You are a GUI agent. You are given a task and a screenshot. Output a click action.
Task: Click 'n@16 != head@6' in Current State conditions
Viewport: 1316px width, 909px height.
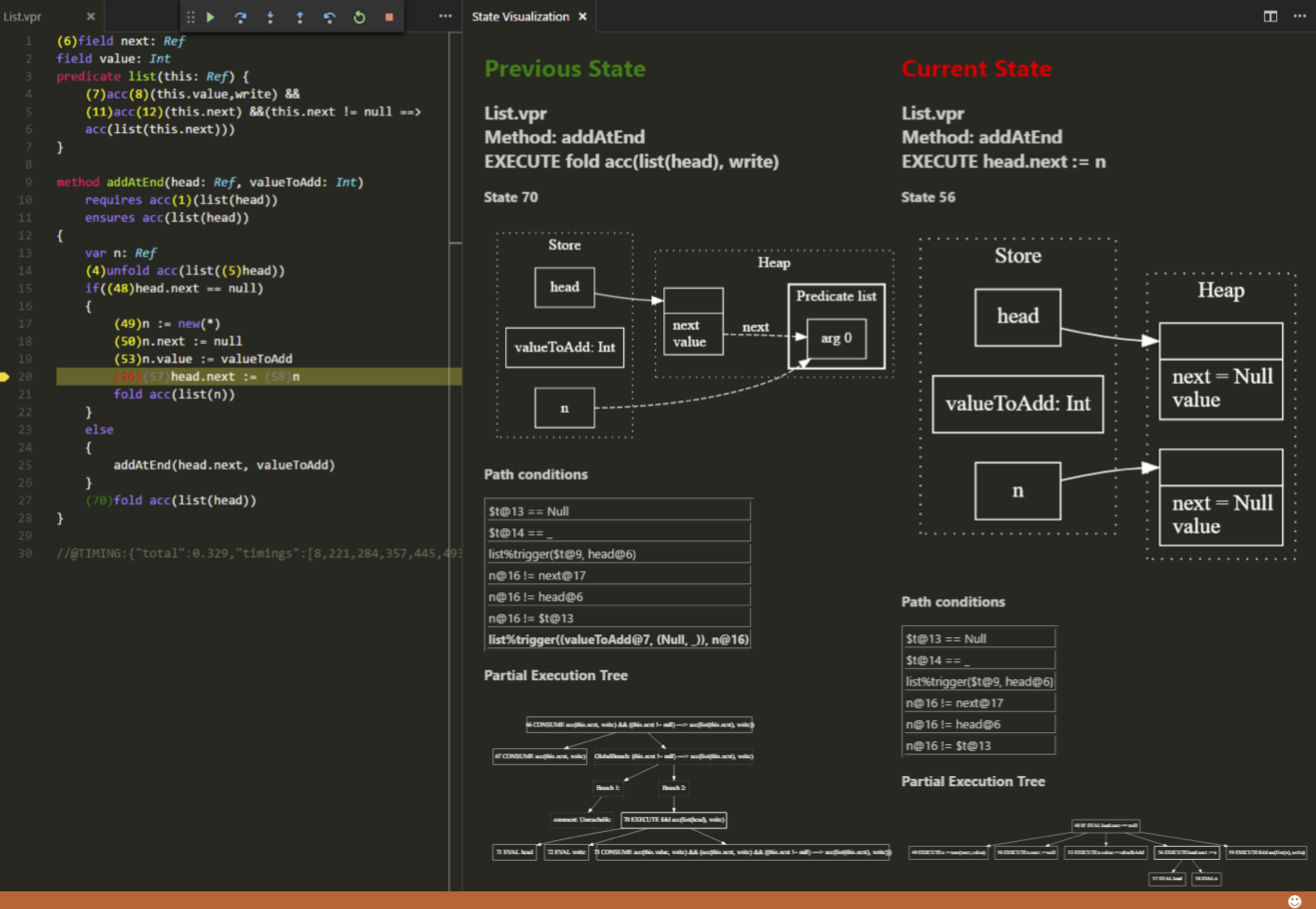point(979,724)
